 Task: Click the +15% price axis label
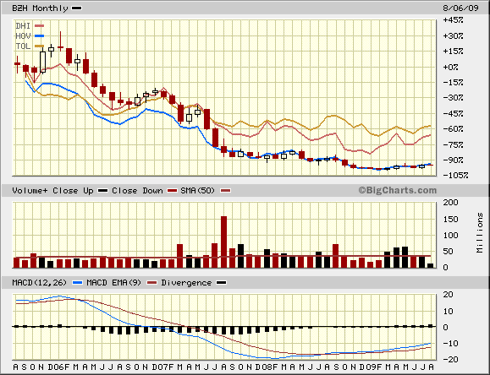tap(453, 51)
